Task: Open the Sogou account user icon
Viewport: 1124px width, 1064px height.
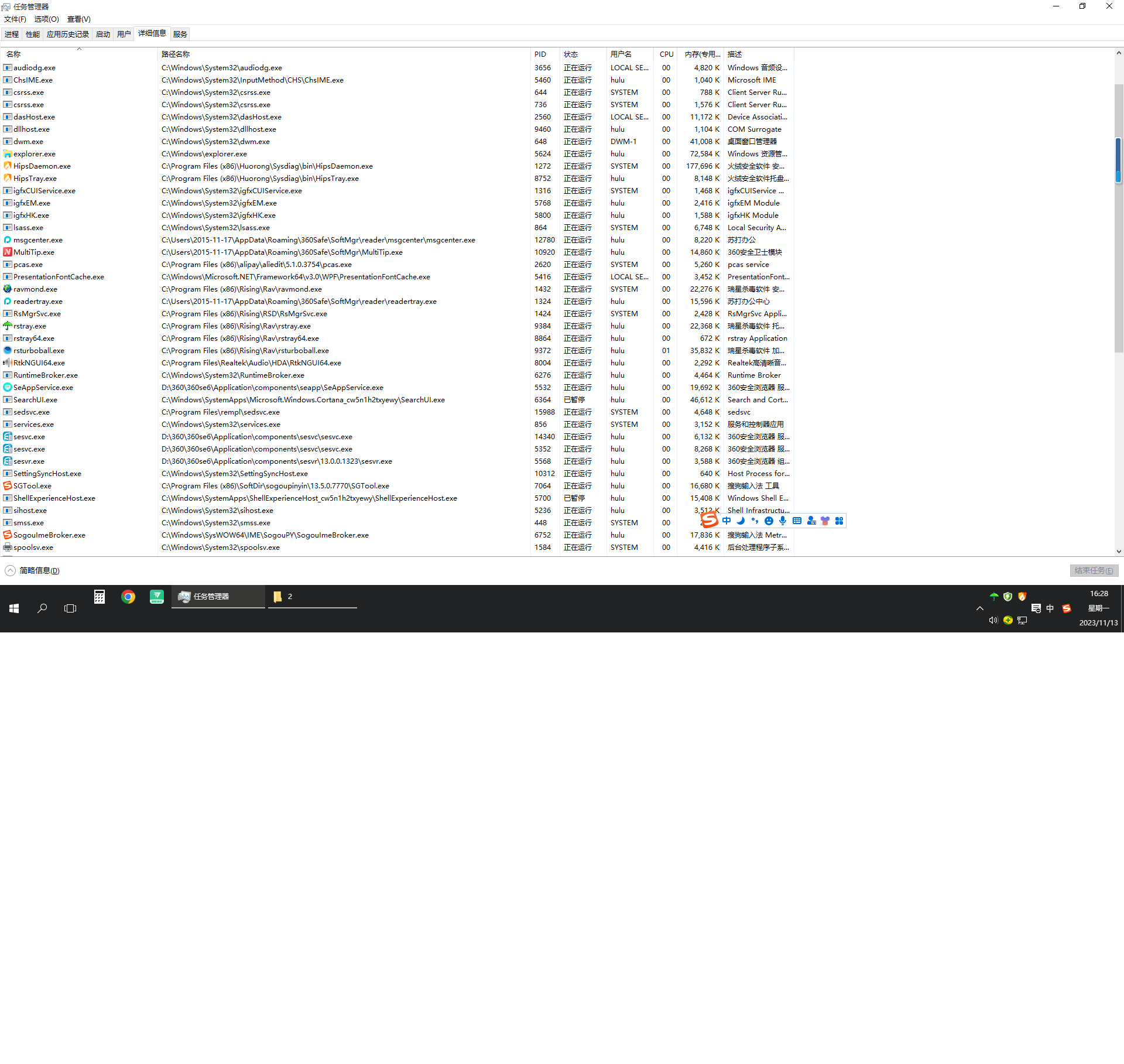Action: [811, 521]
